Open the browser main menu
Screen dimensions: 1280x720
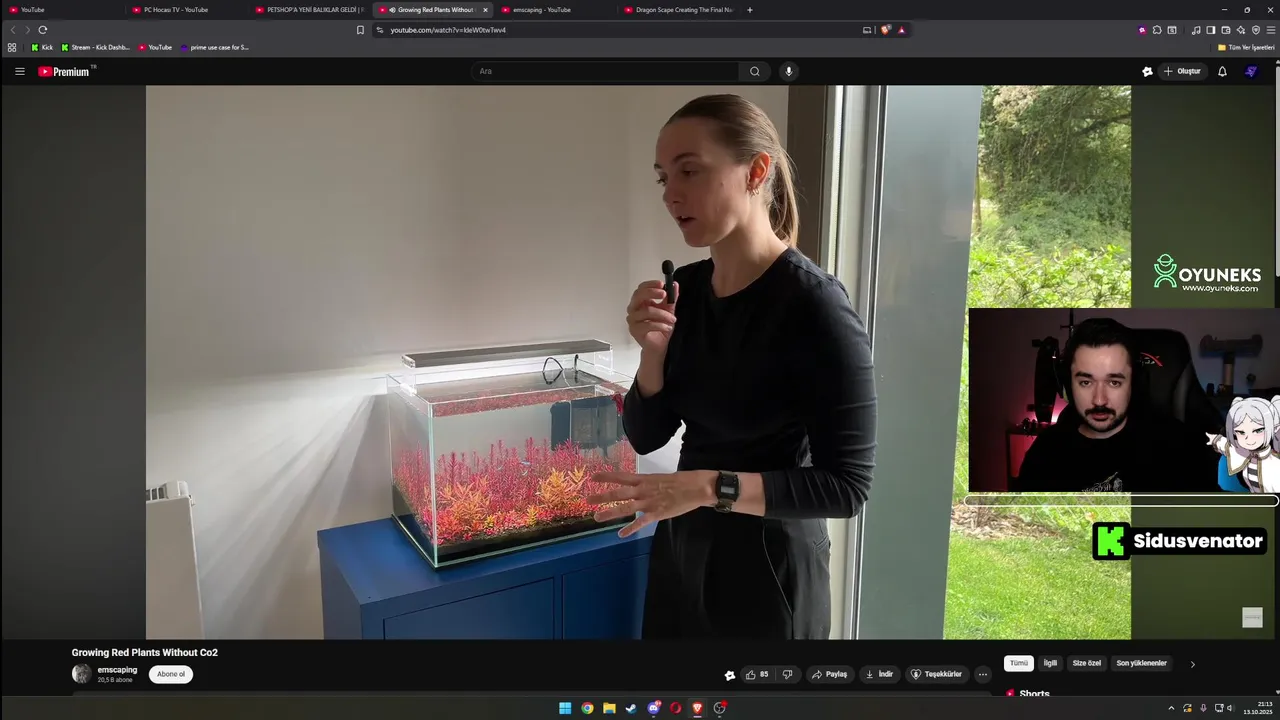[x=1270, y=30]
